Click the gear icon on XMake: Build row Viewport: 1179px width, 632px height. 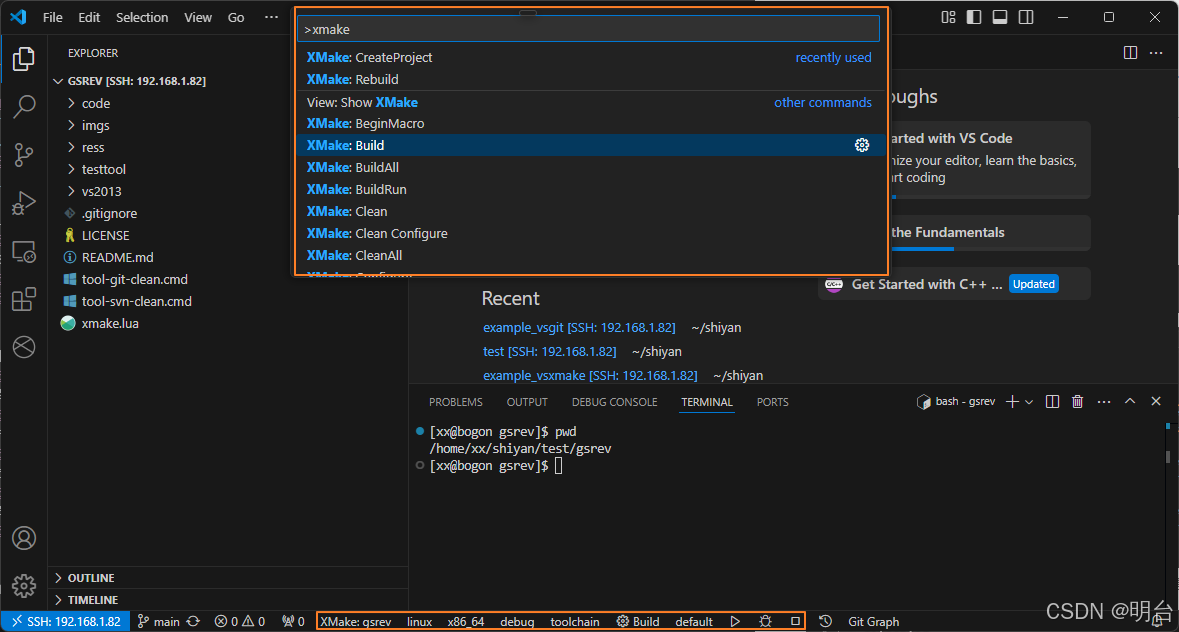(862, 145)
